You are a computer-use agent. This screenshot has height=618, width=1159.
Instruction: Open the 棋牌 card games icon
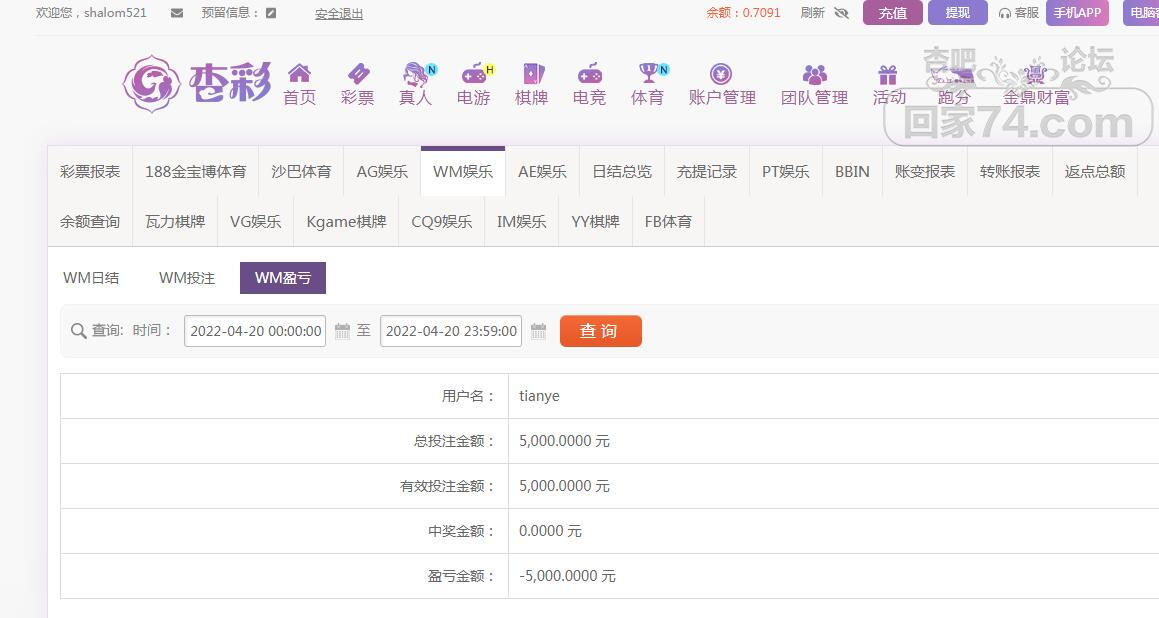click(531, 74)
